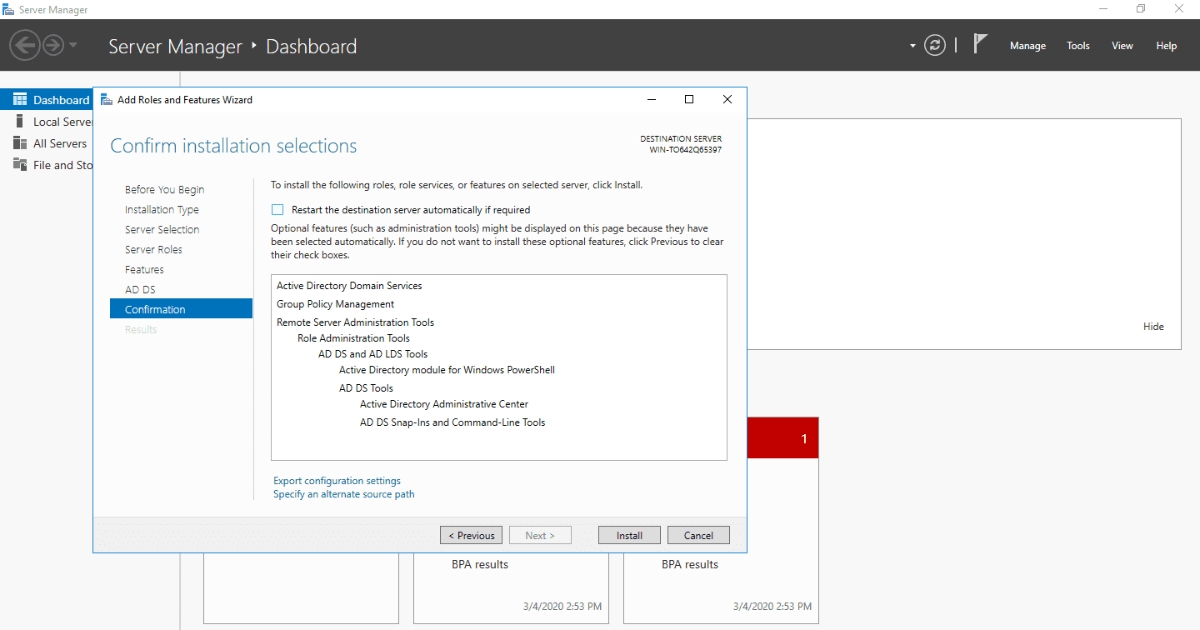Open the Tools menu
Screen dimensions: 1200x630
pos(1077,45)
